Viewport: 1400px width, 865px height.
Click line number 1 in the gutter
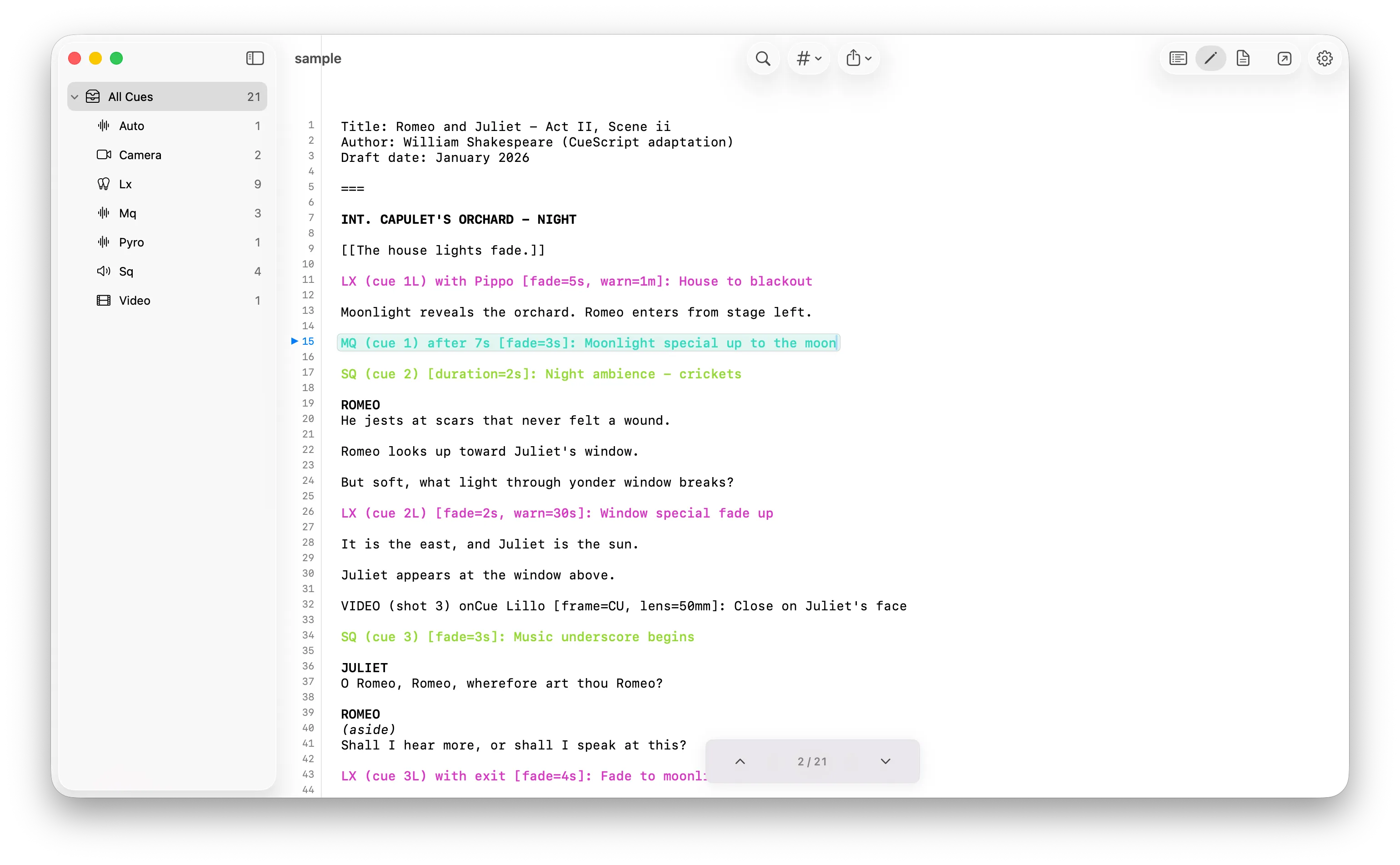click(311, 125)
